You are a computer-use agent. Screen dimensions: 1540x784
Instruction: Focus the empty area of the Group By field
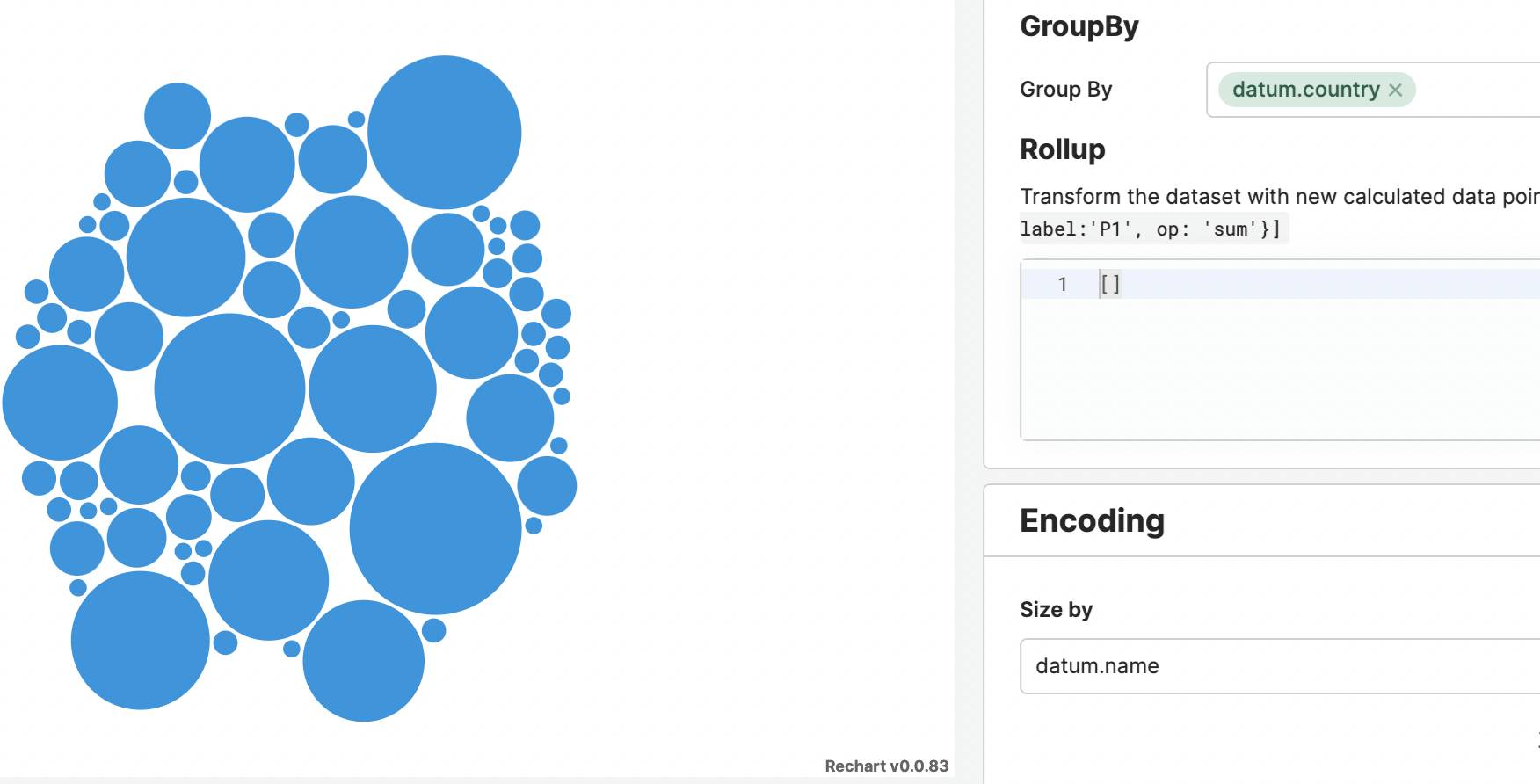1477,90
